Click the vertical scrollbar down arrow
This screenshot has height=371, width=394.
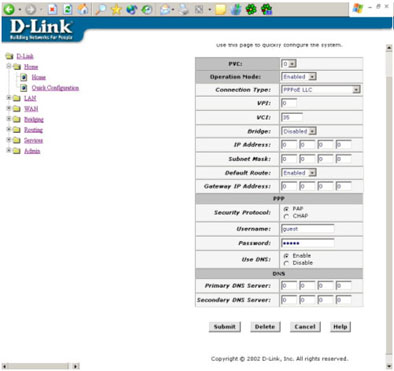point(389,366)
